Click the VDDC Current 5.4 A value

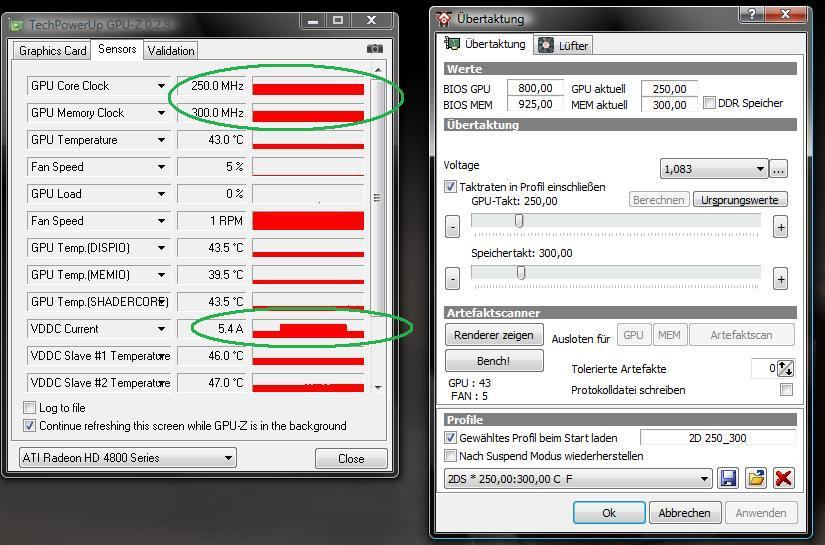point(212,329)
